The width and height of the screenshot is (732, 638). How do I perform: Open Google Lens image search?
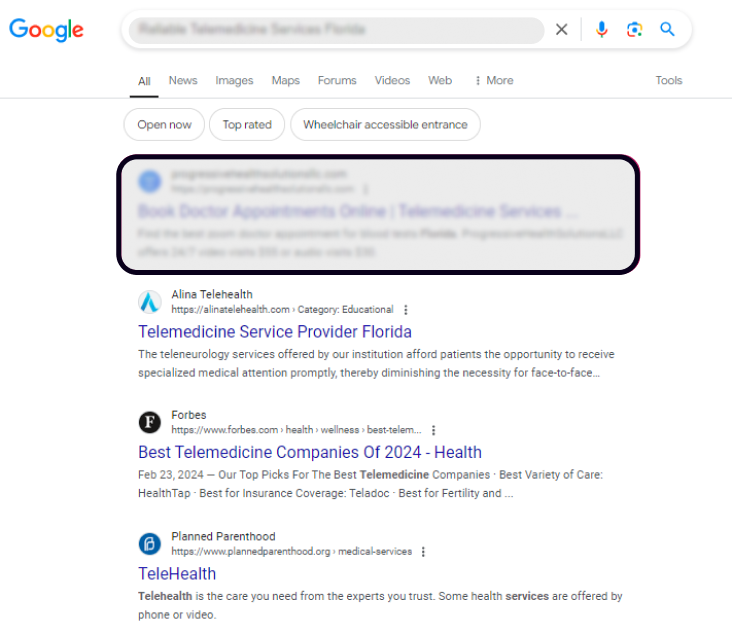pos(634,30)
